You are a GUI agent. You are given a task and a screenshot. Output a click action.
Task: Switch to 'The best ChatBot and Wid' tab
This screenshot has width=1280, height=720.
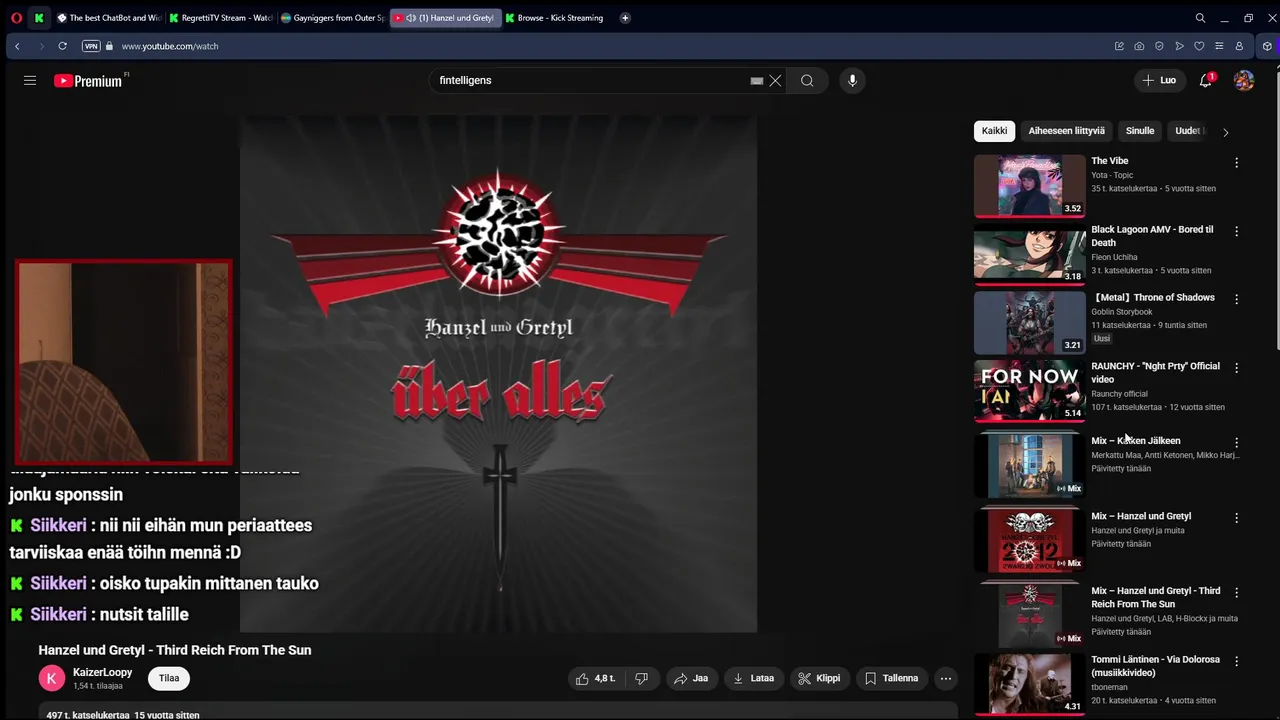pos(108,18)
